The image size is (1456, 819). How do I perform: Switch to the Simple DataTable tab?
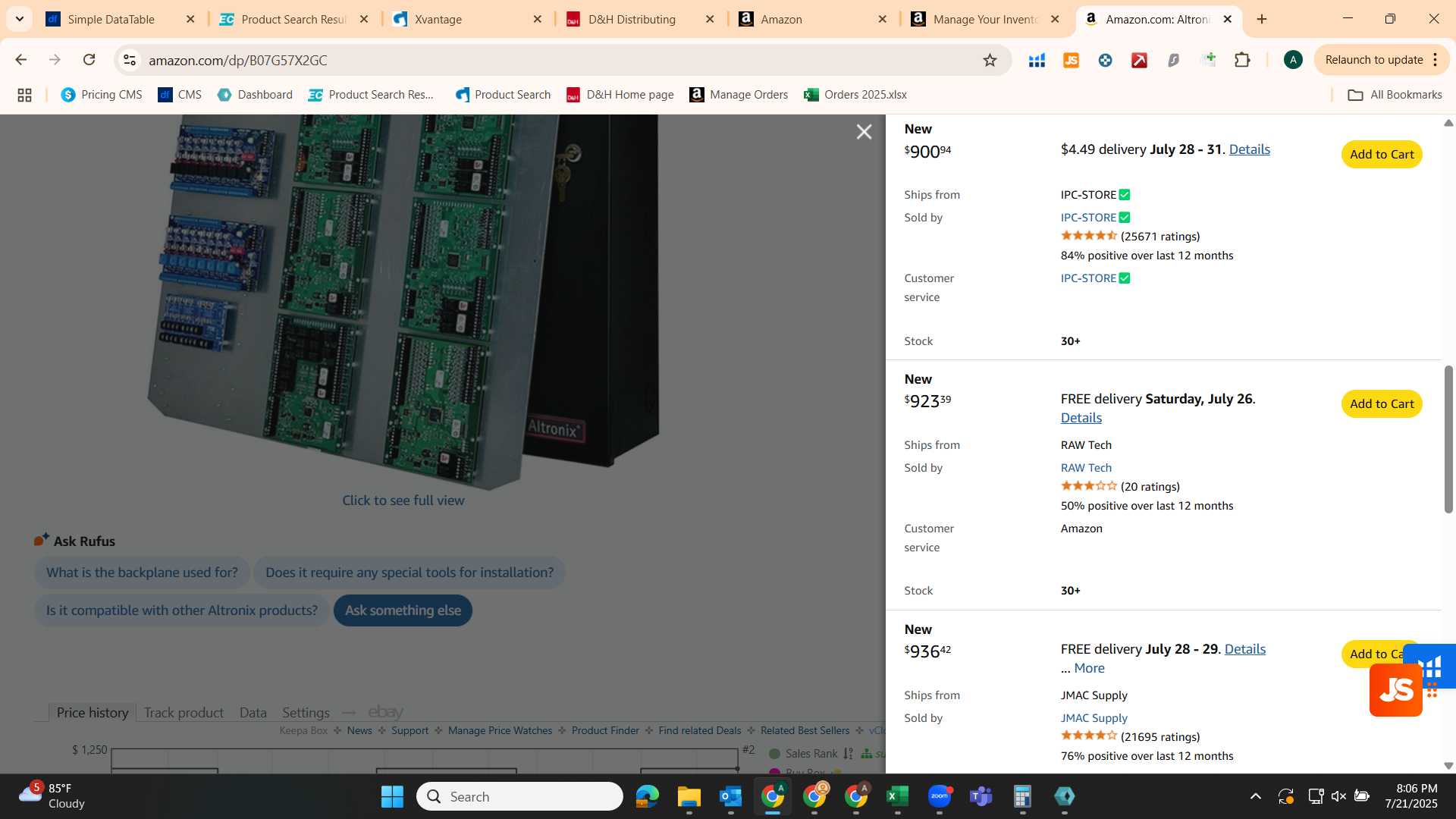[x=110, y=19]
